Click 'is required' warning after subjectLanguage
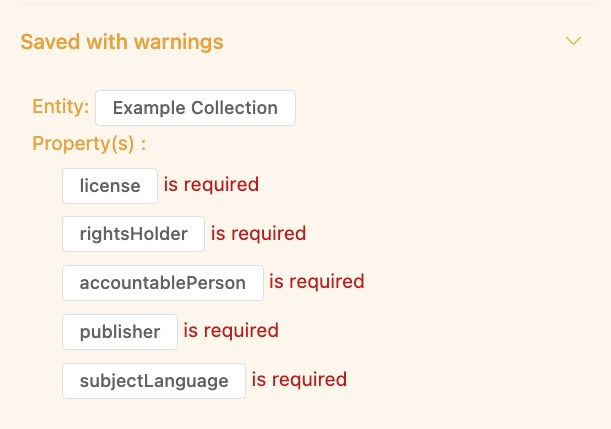 [x=299, y=380]
